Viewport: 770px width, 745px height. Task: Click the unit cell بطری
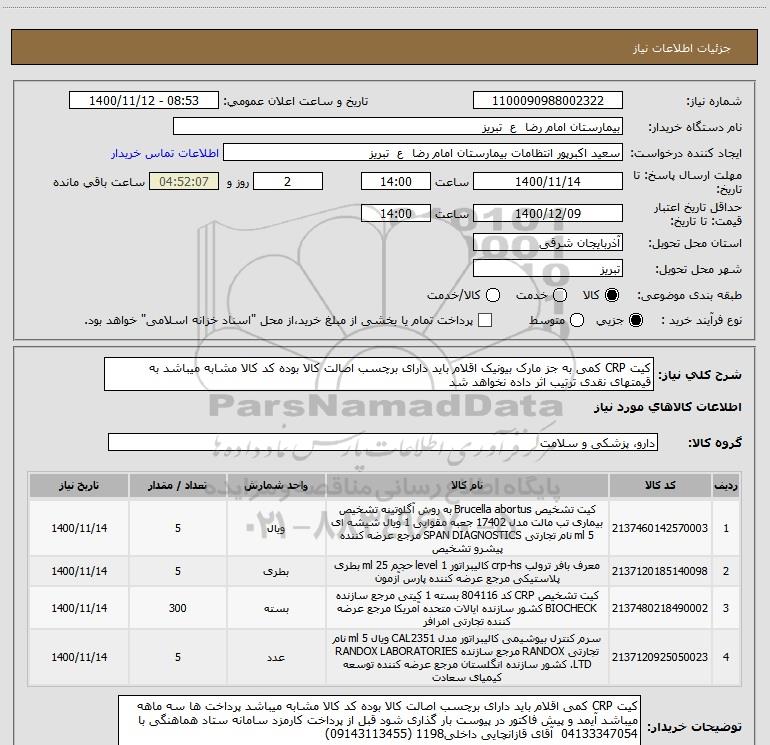click(x=276, y=572)
